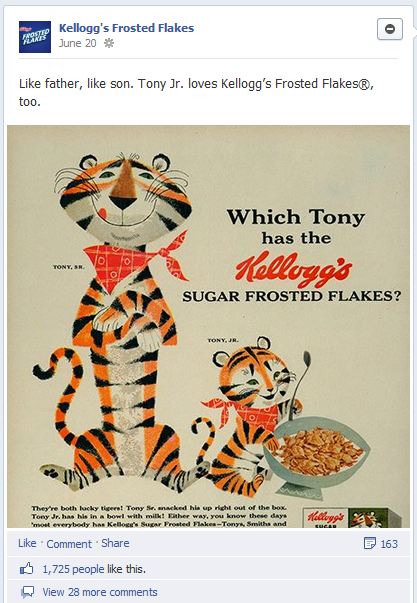Screen dimensions: 417x603
Task: Open the June 20 timestamp link
Action: pyautogui.click(x=77, y=43)
